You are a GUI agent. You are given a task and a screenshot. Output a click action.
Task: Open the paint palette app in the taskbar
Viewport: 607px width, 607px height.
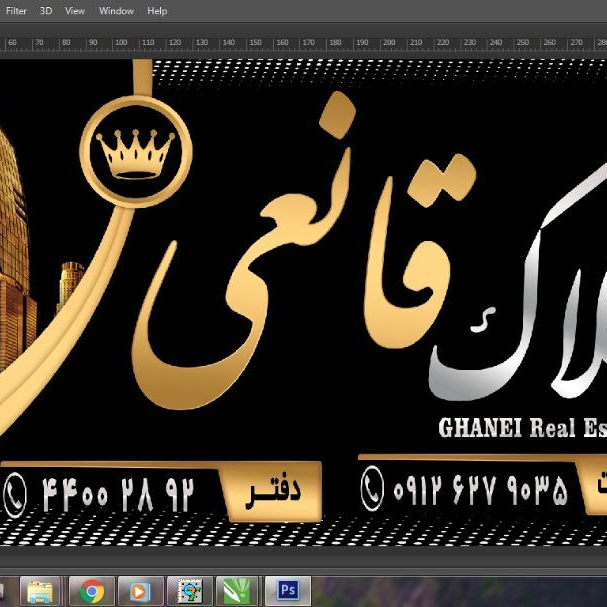point(189,591)
